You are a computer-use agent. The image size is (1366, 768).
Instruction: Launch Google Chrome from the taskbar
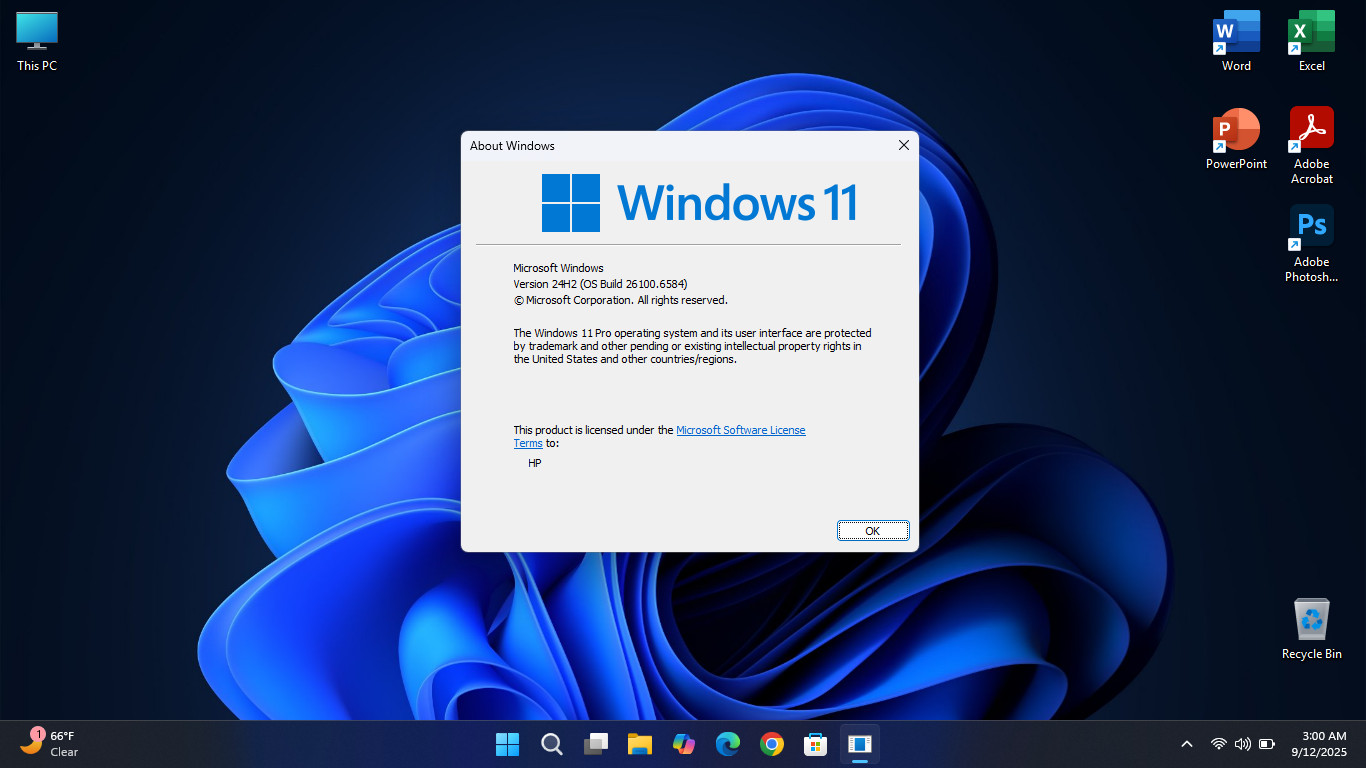click(x=771, y=744)
